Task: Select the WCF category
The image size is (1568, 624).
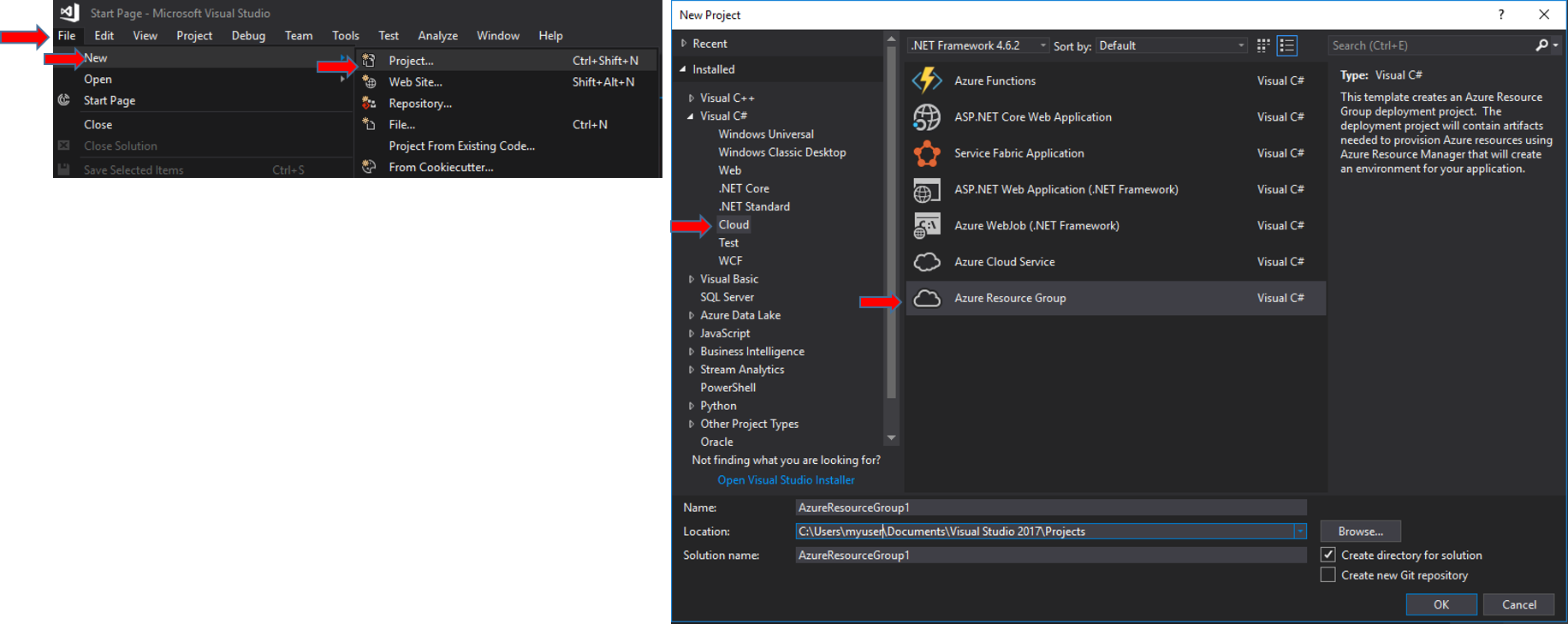Action: (730, 261)
